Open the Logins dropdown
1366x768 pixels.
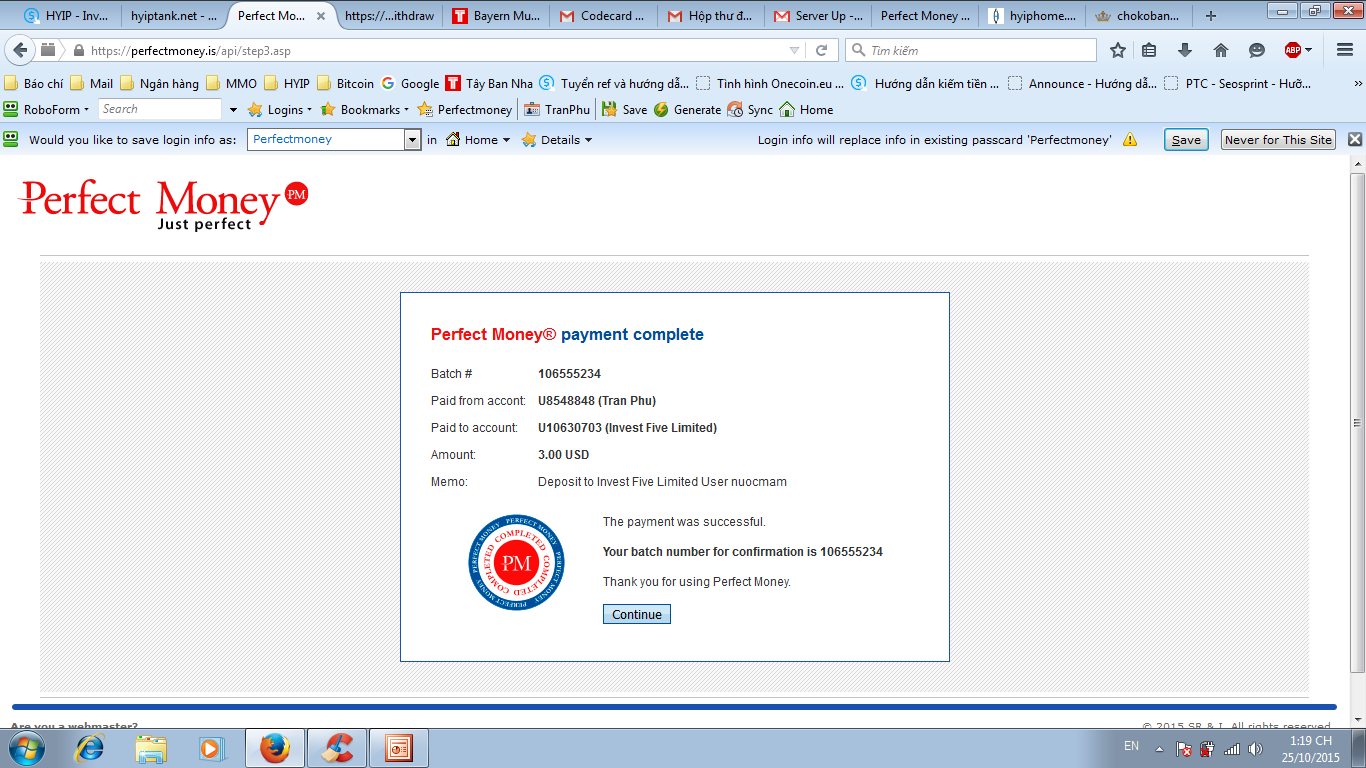280,110
